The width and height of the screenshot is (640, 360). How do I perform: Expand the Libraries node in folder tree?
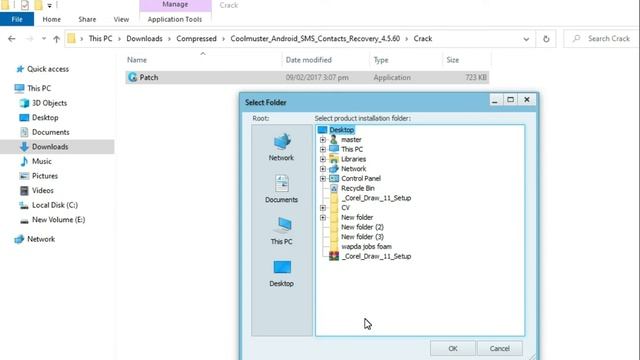tap(323, 159)
